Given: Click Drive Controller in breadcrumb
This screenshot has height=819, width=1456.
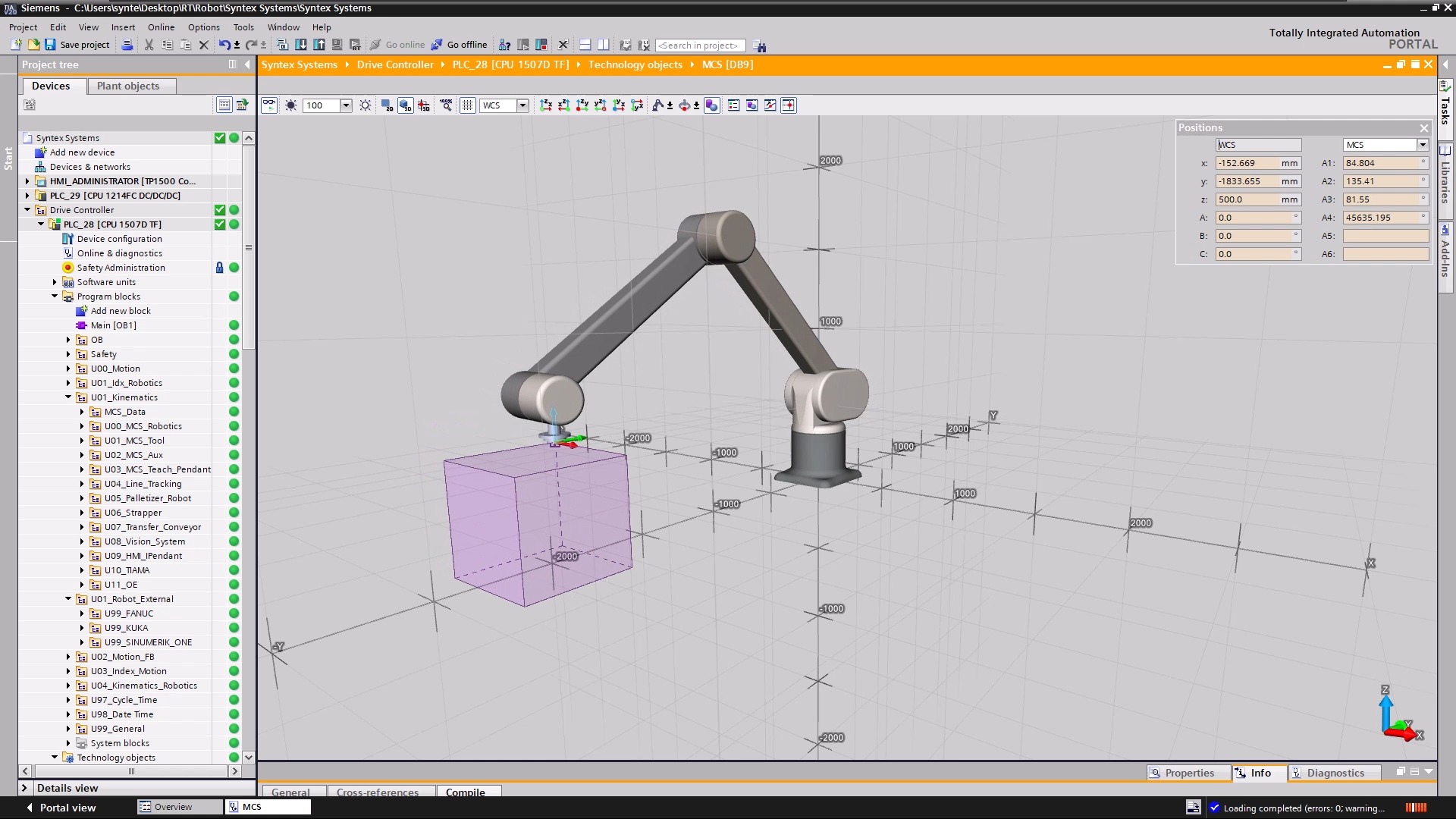Looking at the screenshot, I should 395,64.
